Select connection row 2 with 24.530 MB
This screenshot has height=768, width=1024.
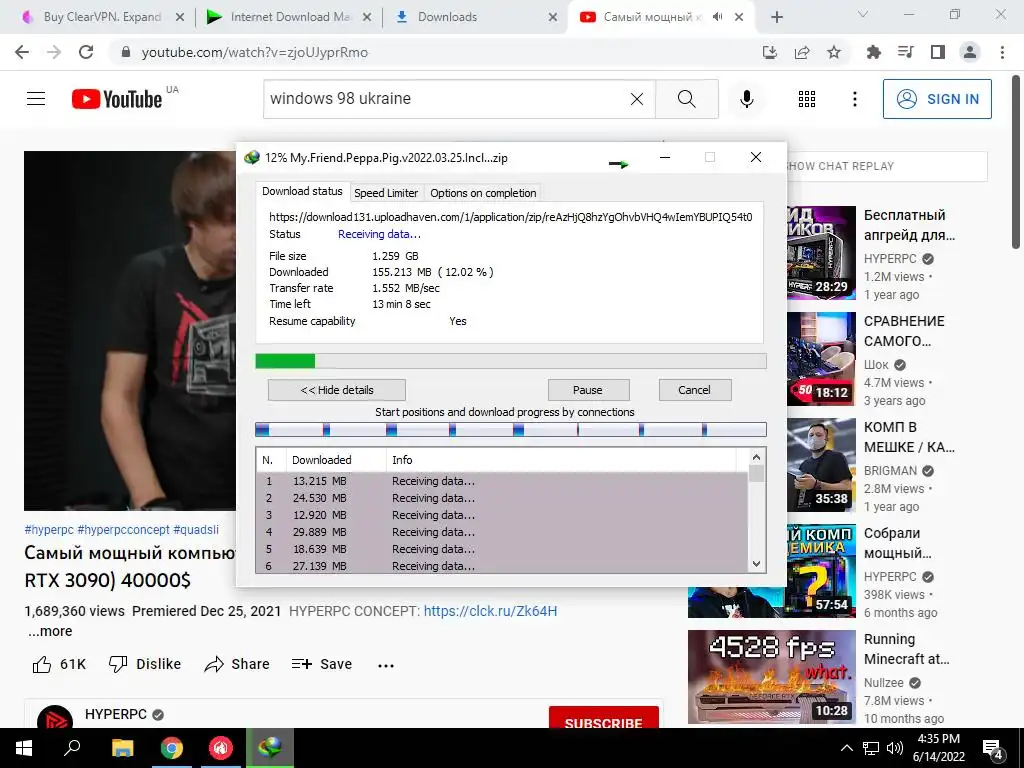tap(502, 498)
